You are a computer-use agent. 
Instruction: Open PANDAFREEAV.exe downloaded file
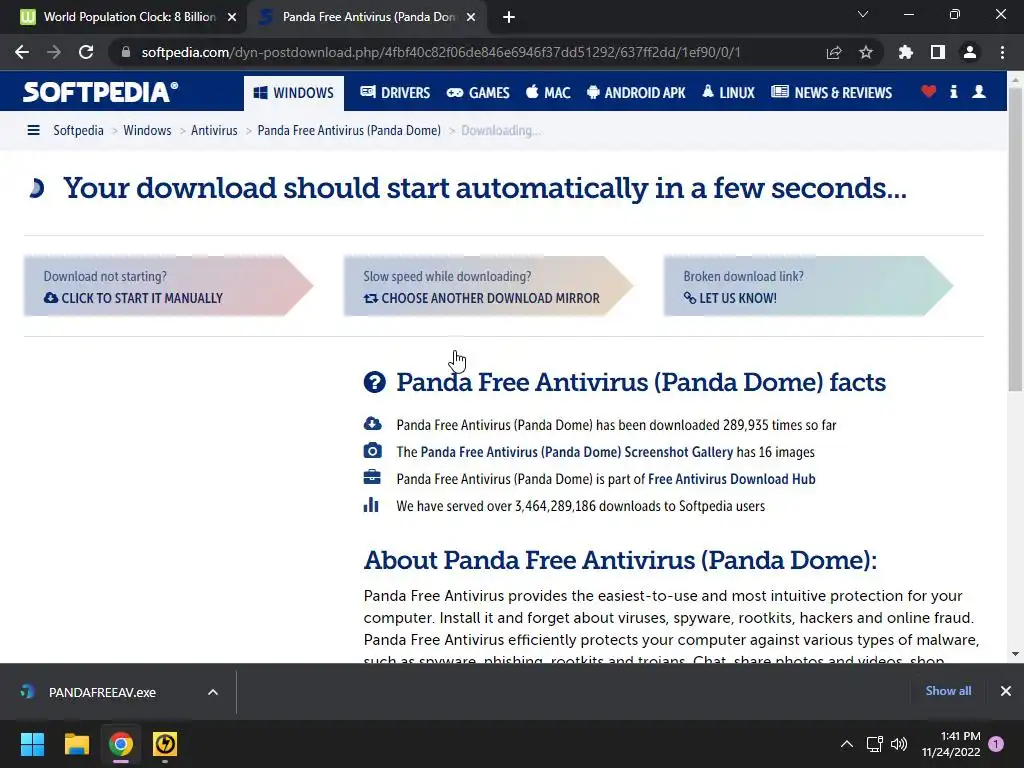click(102, 692)
